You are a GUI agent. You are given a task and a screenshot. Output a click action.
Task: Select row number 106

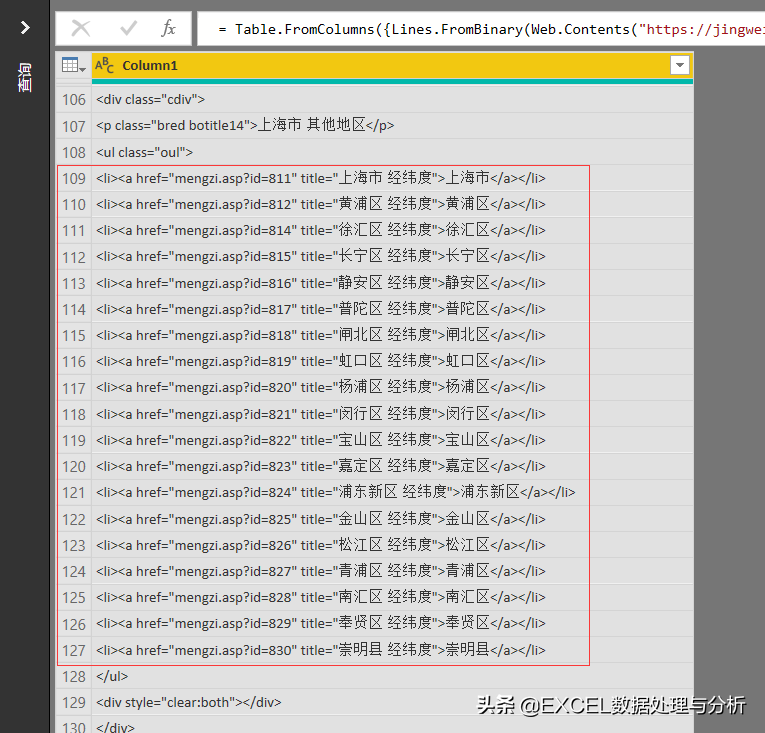point(74,100)
